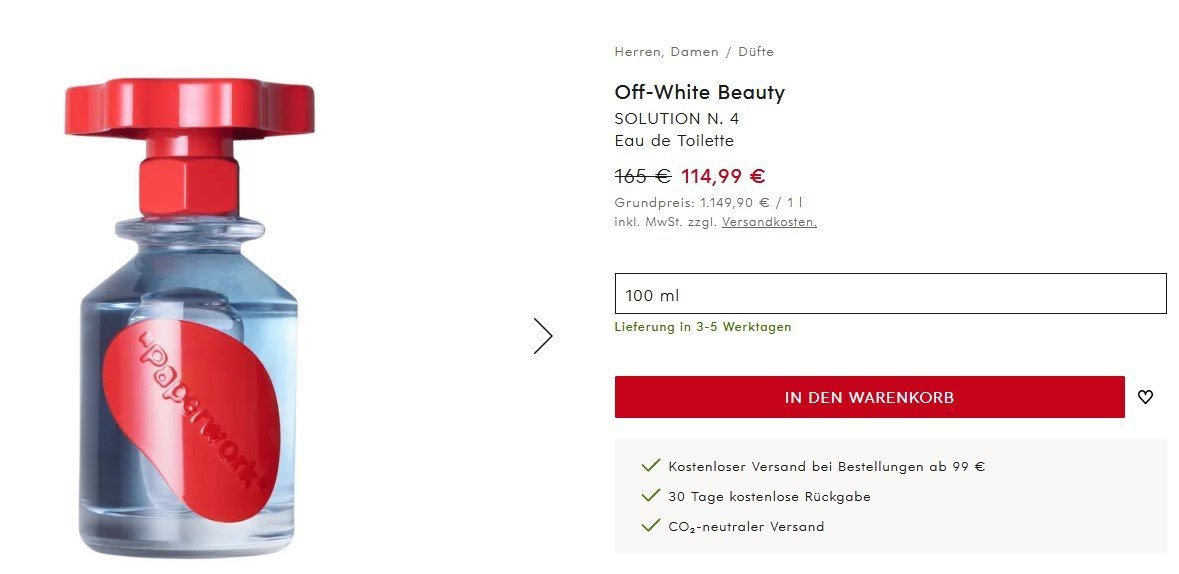Click the Lieferung in 3-5 Werktagen notice
1179x574 pixels.
pyautogui.click(x=702, y=327)
